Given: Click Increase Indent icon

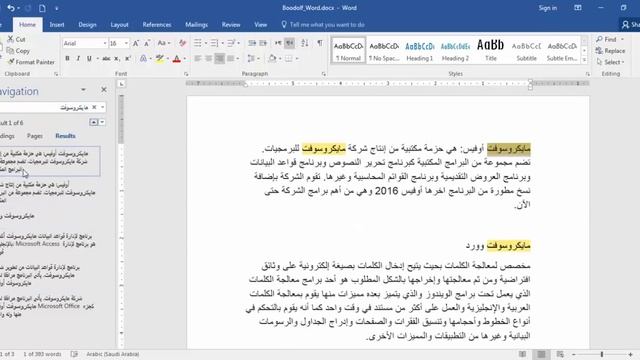Looking at the screenshot, I should click(x=263, y=43).
